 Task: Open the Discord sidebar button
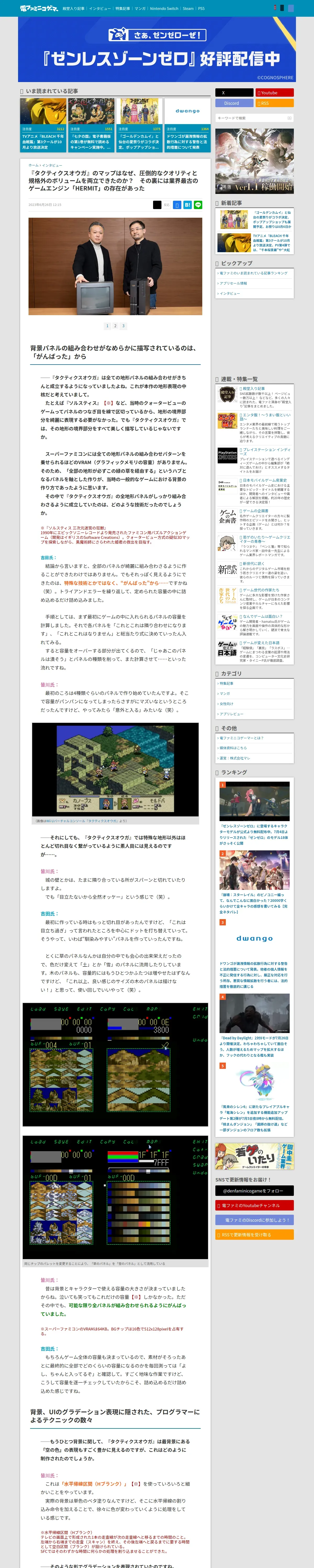point(234,103)
